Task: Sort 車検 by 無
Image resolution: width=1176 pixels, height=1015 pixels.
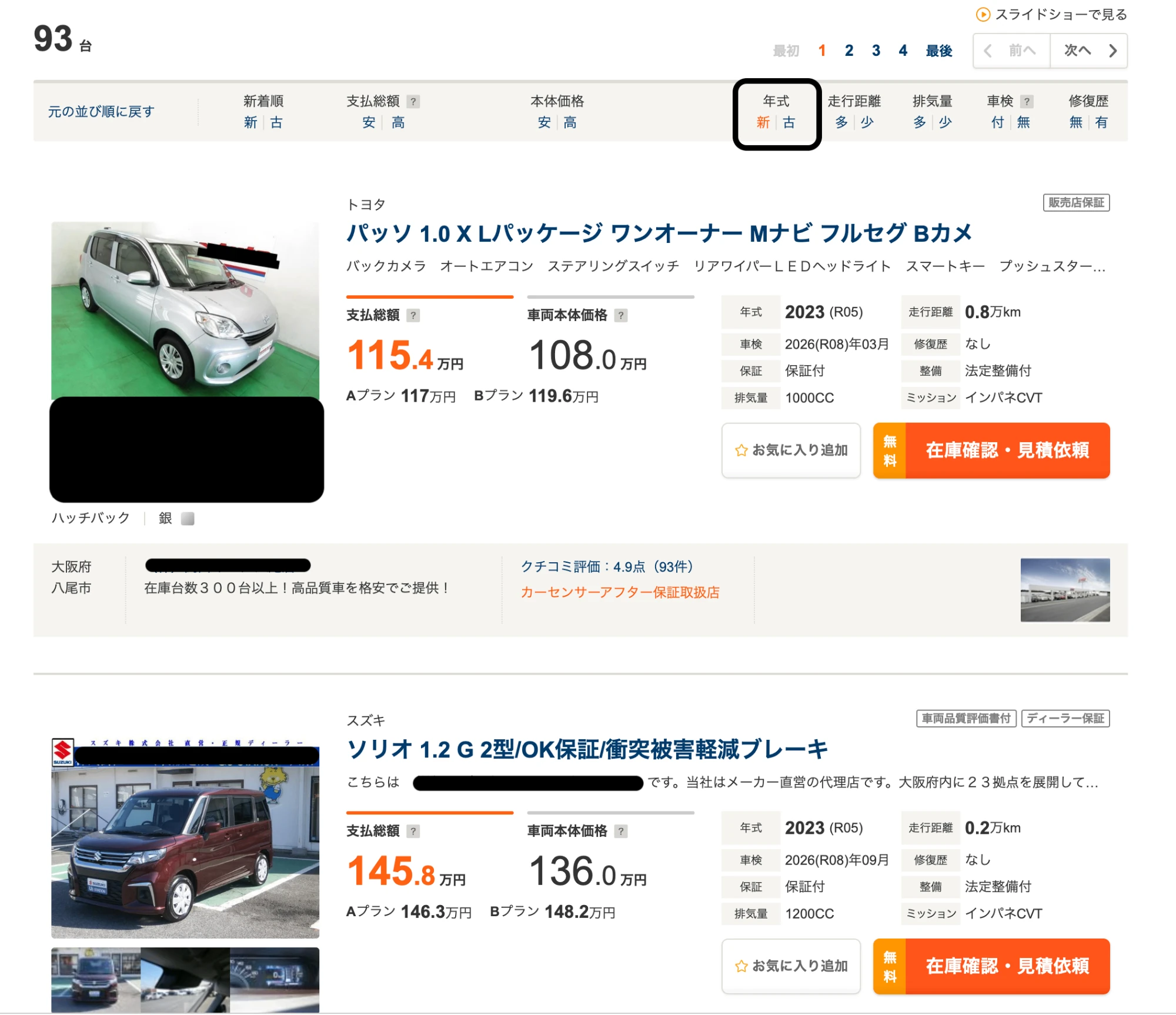Action: pos(1024,122)
